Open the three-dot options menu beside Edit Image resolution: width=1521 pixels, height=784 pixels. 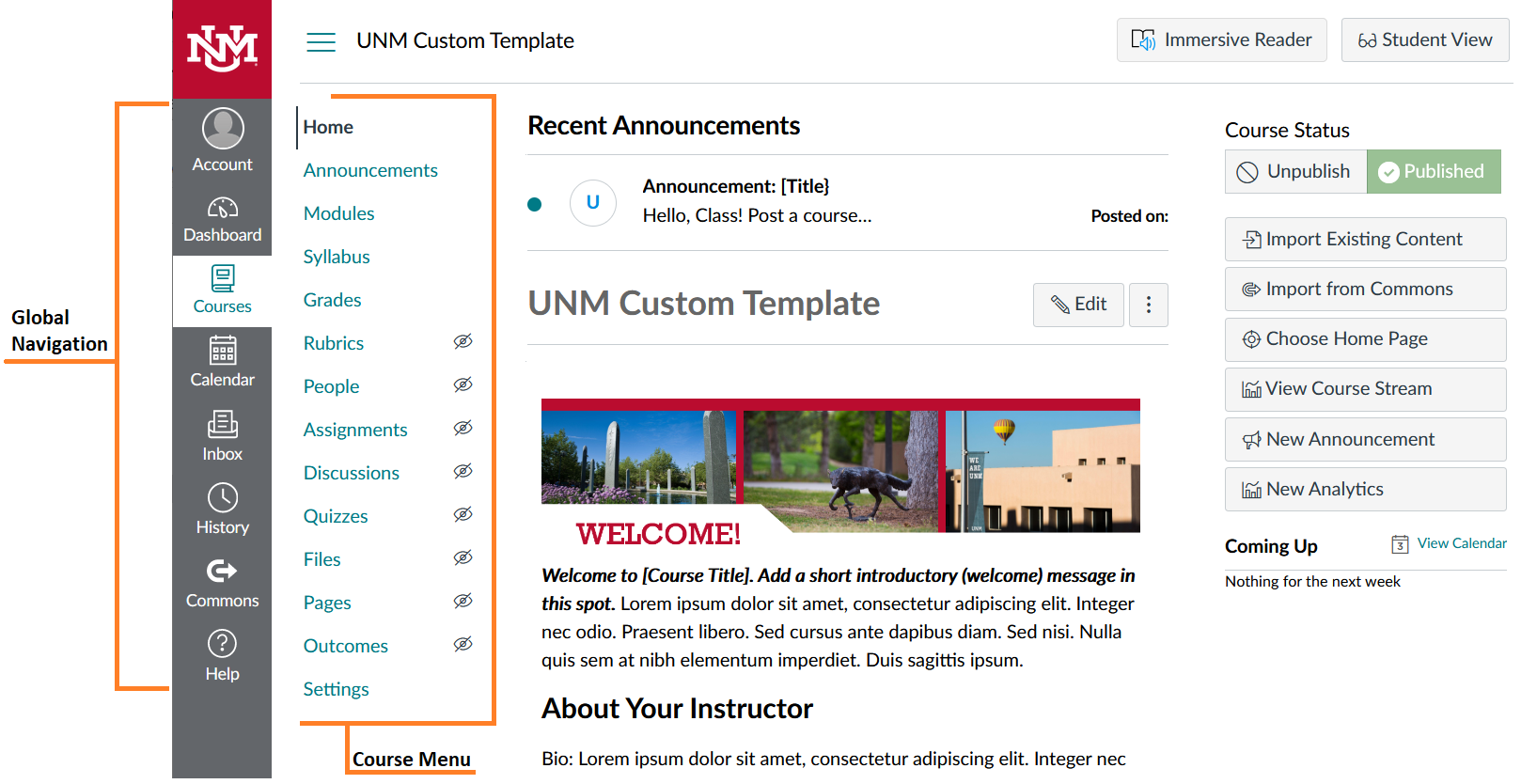(1148, 305)
